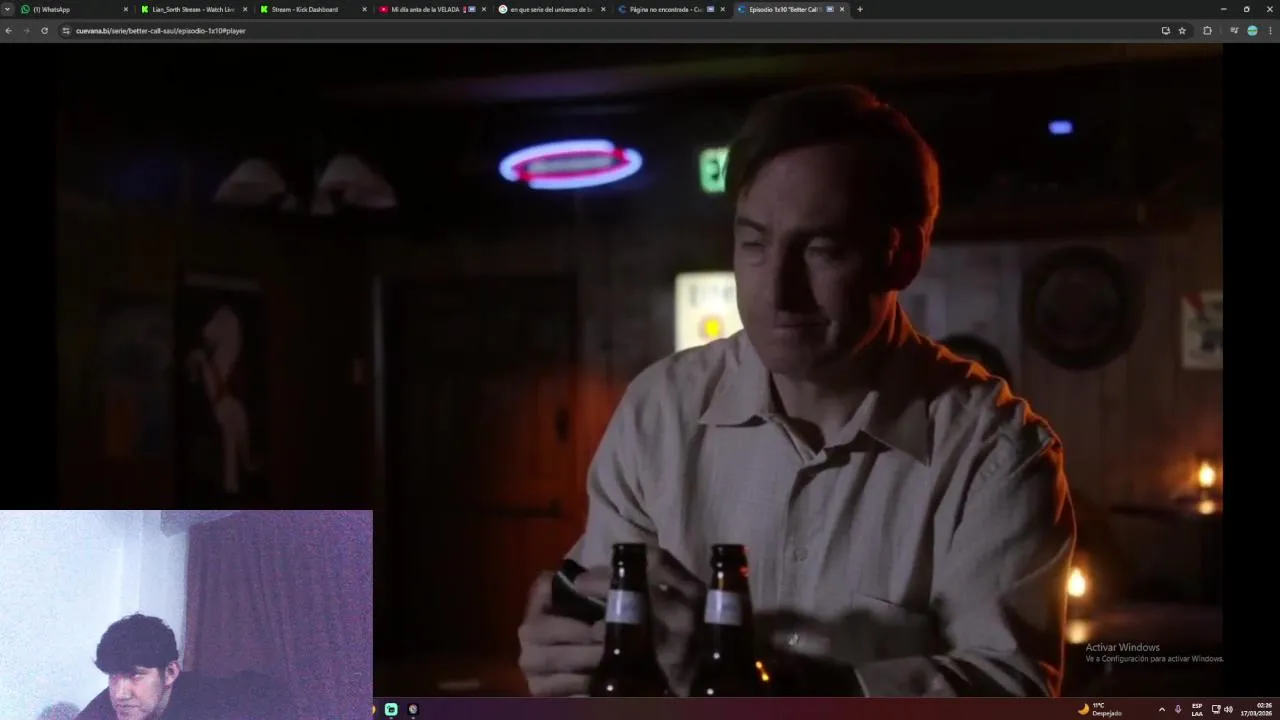Close the Mi día antes de la VELADA tab
The width and height of the screenshot is (1280, 720).
(x=484, y=9)
